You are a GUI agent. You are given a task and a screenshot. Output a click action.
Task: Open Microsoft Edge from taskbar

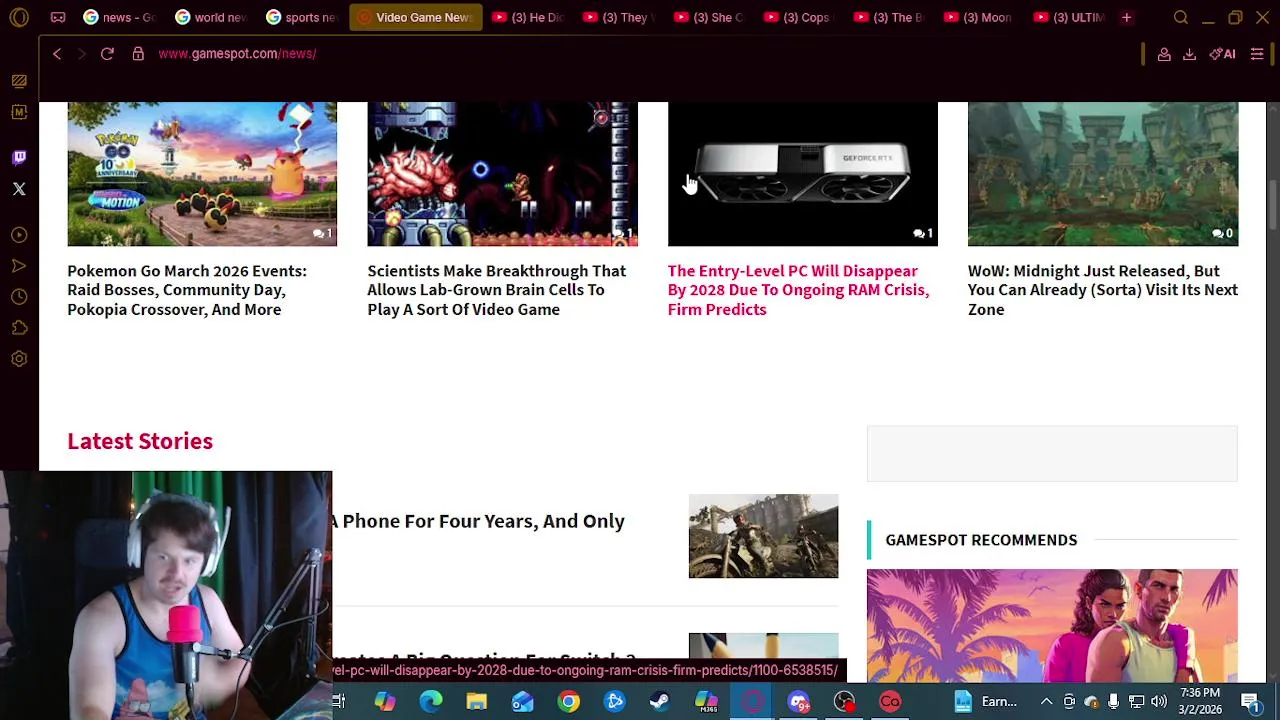[x=431, y=702]
